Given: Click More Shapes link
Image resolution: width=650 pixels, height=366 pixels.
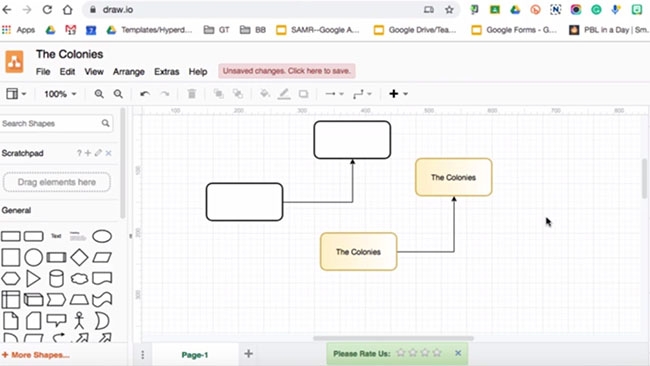Looking at the screenshot, I should pyautogui.click(x=36, y=355).
